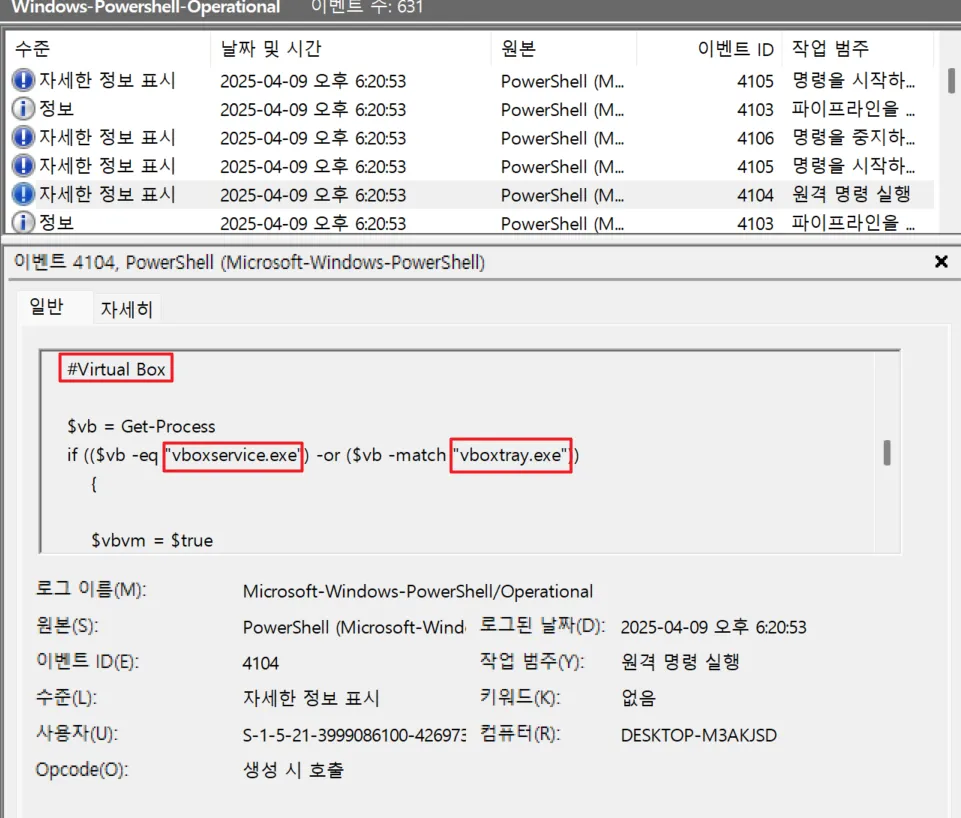
Task: Click Opcode value 생성 시 호출
Action: click(293, 770)
